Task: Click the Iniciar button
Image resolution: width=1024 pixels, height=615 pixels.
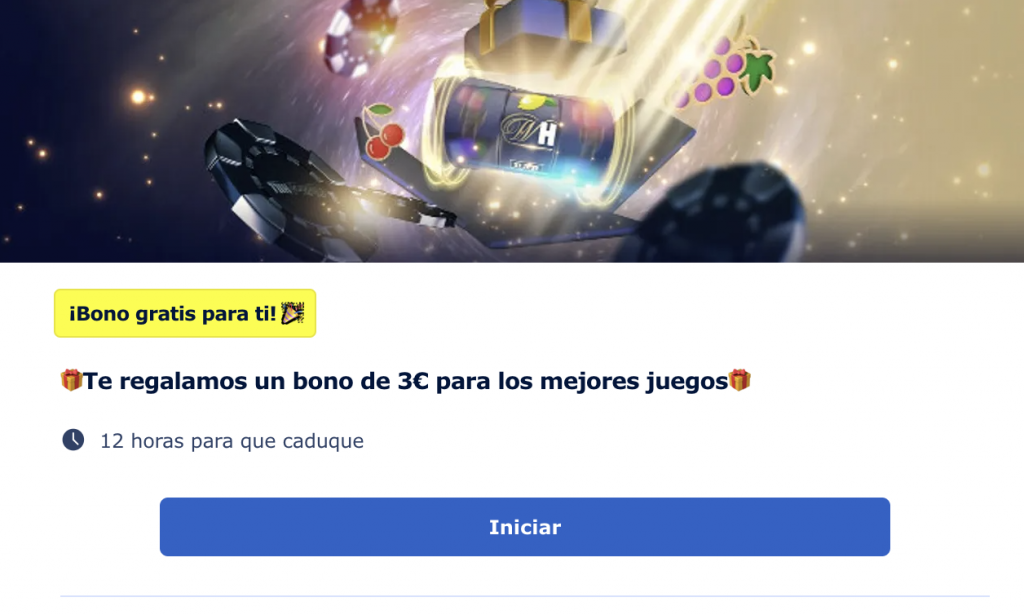Action: pyautogui.click(x=524, y=527)
